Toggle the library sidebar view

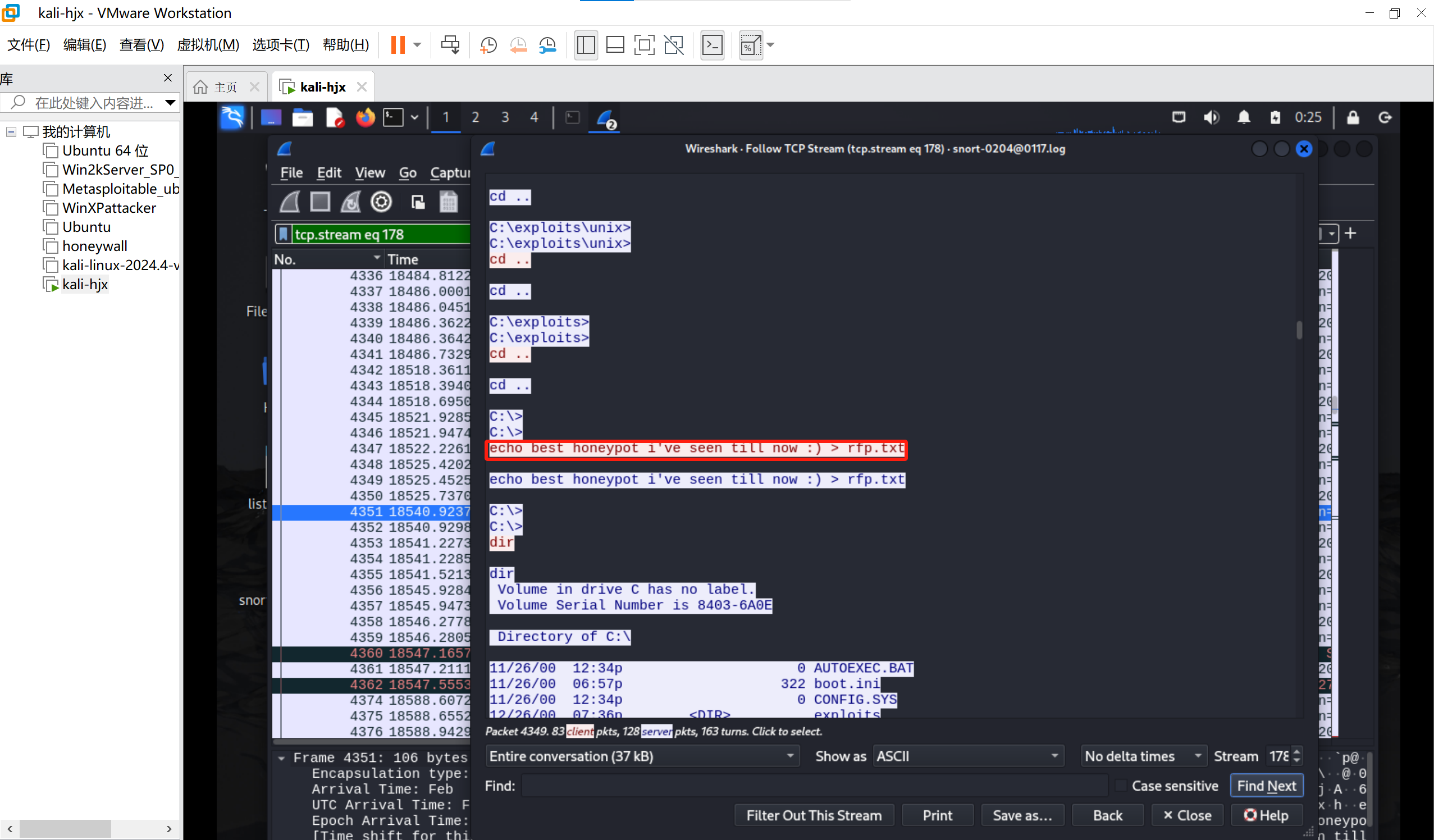[586, 44]
